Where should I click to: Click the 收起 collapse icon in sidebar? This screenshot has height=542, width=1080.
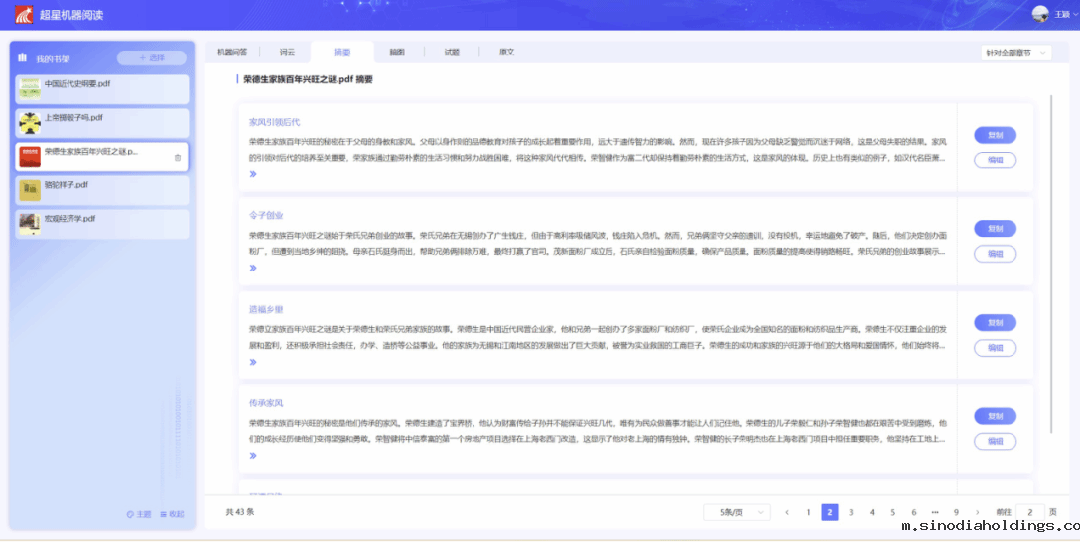click(162, 514)
